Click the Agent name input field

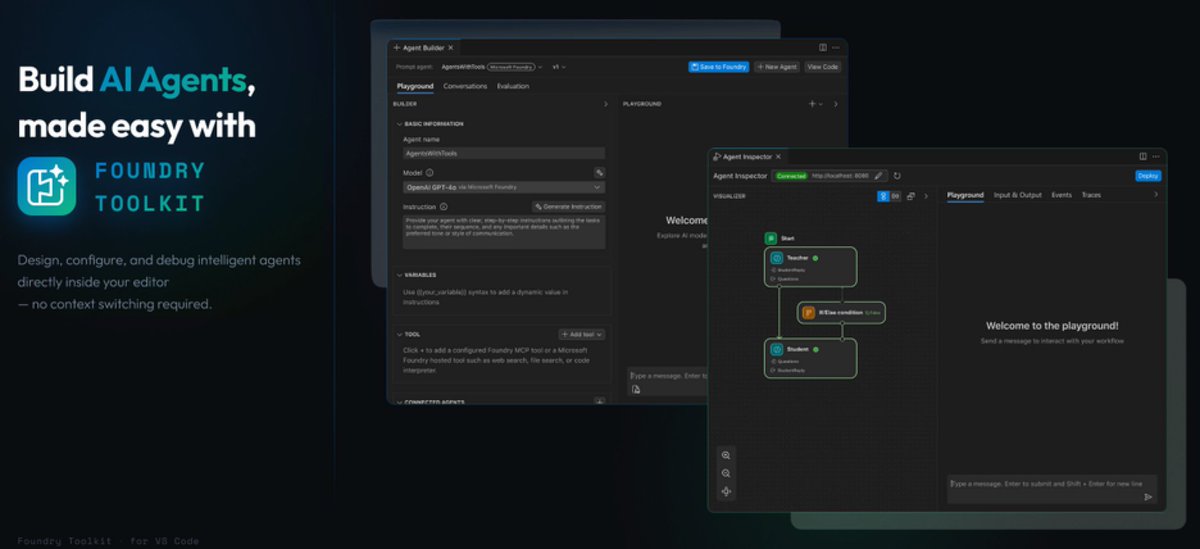coord(503,153)
